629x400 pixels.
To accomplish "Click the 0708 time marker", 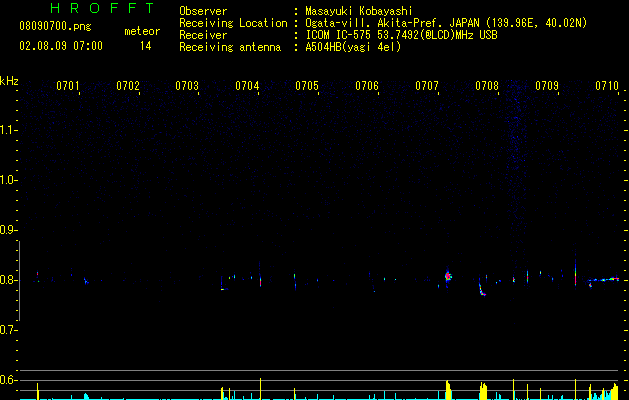I will pos(487,86).
